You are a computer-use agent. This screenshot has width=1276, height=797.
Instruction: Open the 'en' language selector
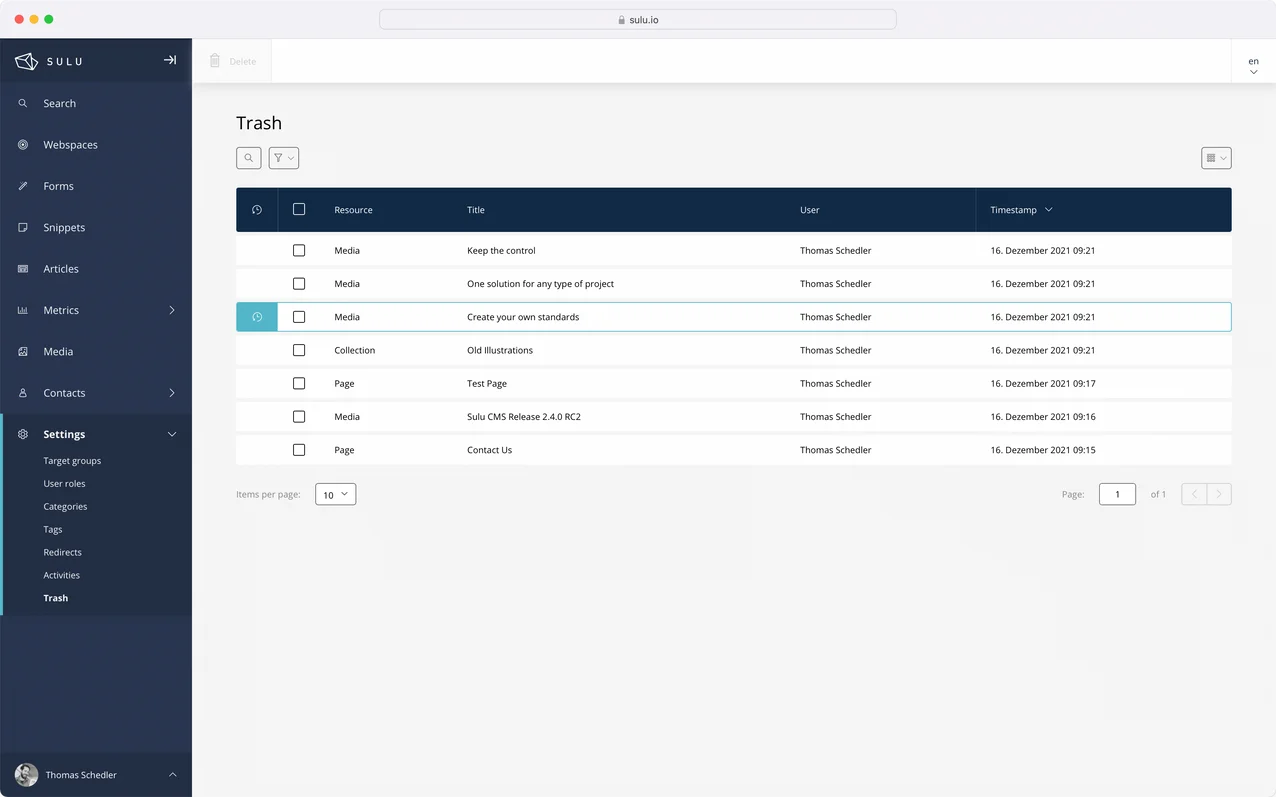(x=1253, y=66)
